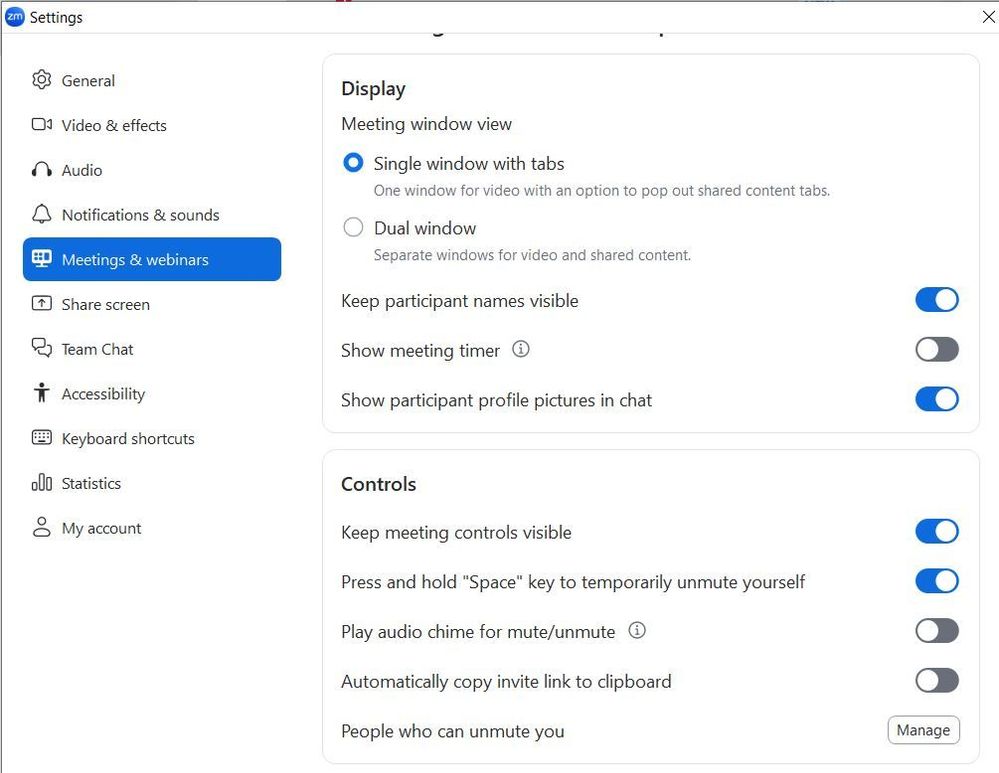Click the General gear icon
The width and height of the screenshot is (999, 773).
point(41,80)
